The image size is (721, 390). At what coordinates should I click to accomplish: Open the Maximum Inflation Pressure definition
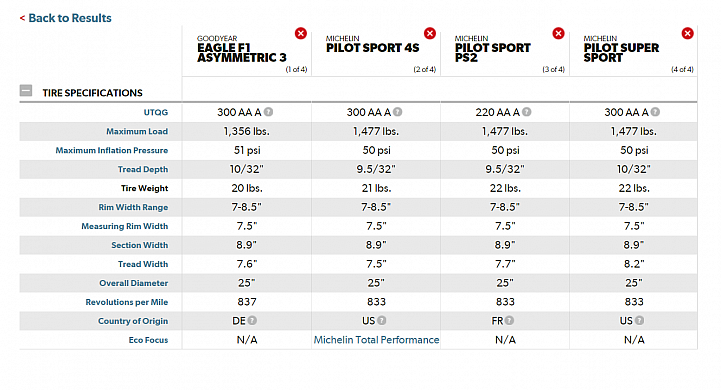[112, 150]
